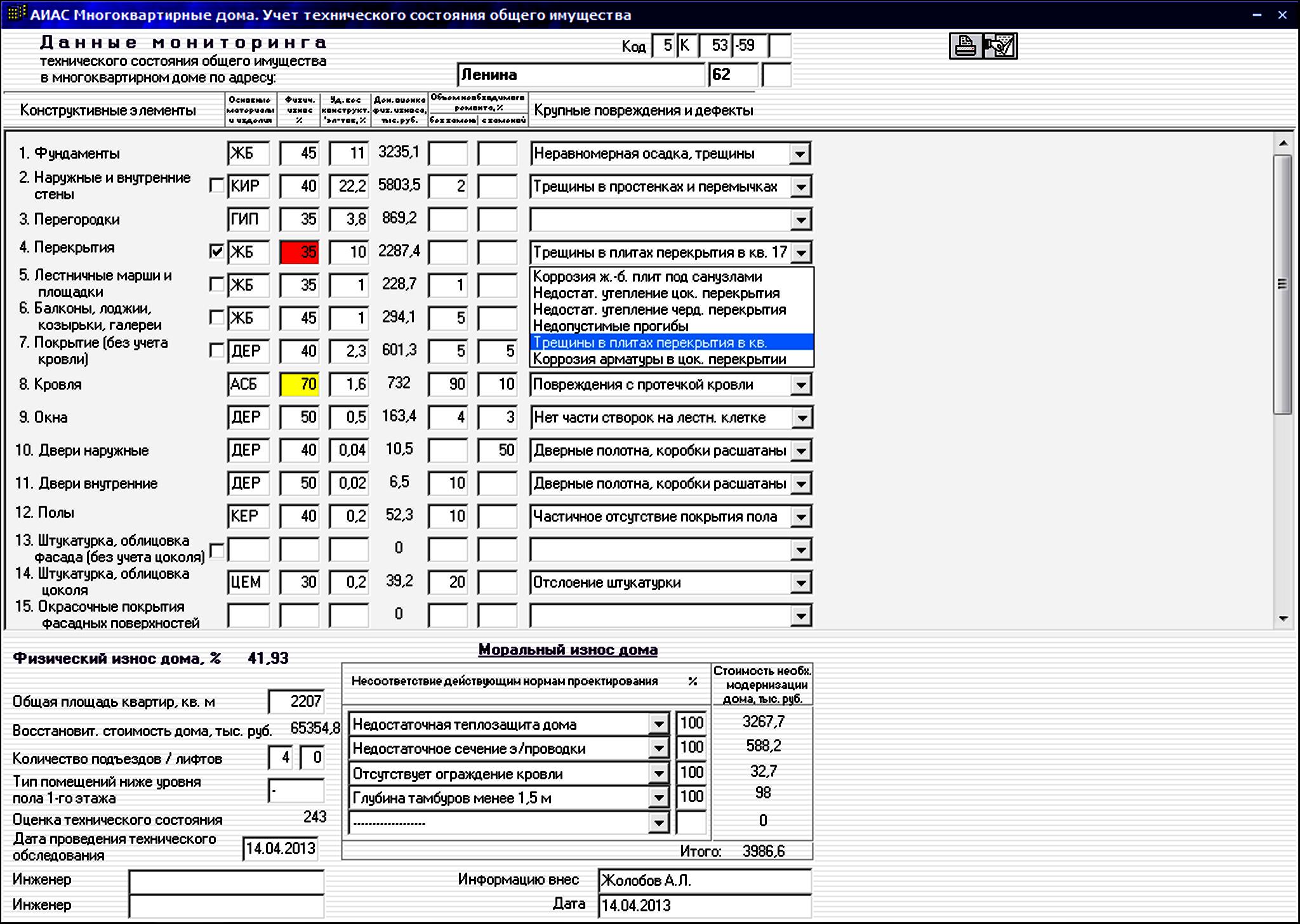Click the scroll up arrow of element list
The height and width of the screenshot is (924, 1300).
pos(1283,144)
